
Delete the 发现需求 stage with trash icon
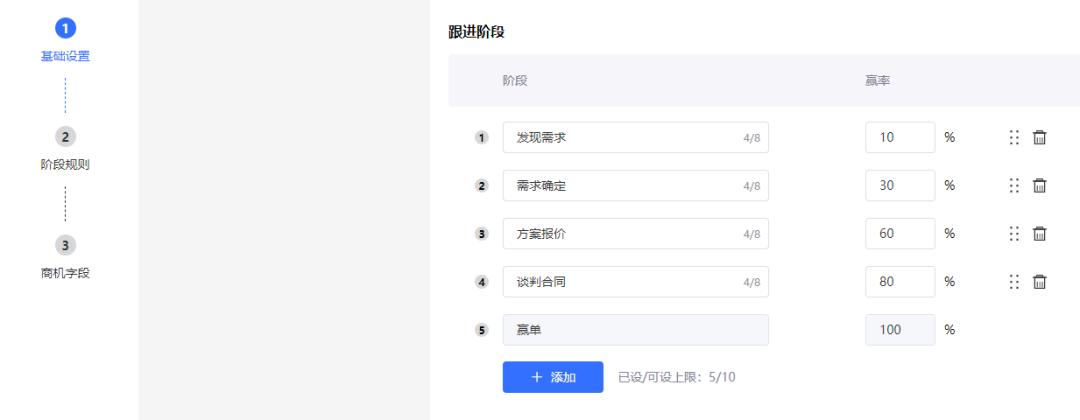1039,138
